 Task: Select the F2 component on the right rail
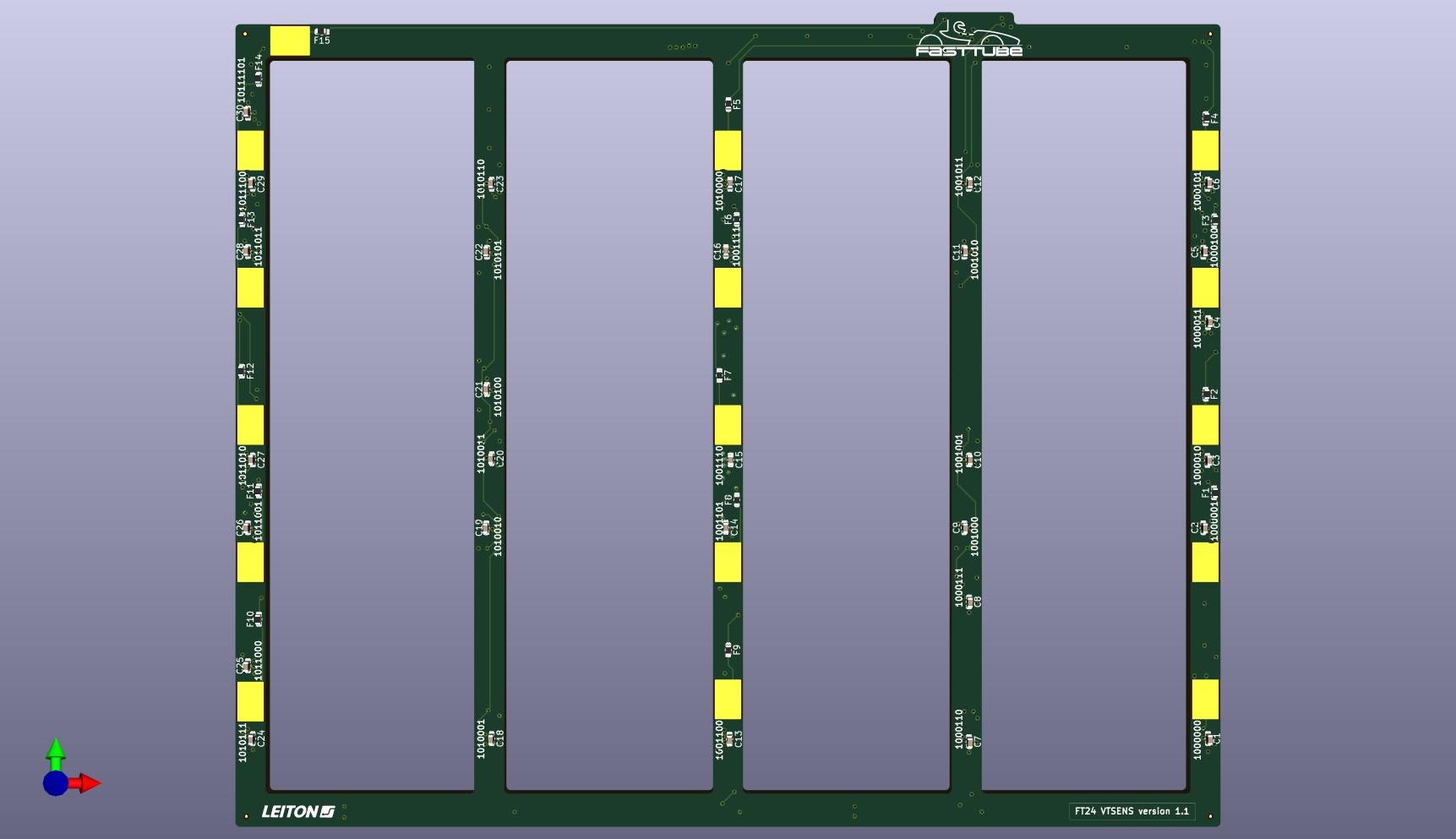[x=1206, y=394]
